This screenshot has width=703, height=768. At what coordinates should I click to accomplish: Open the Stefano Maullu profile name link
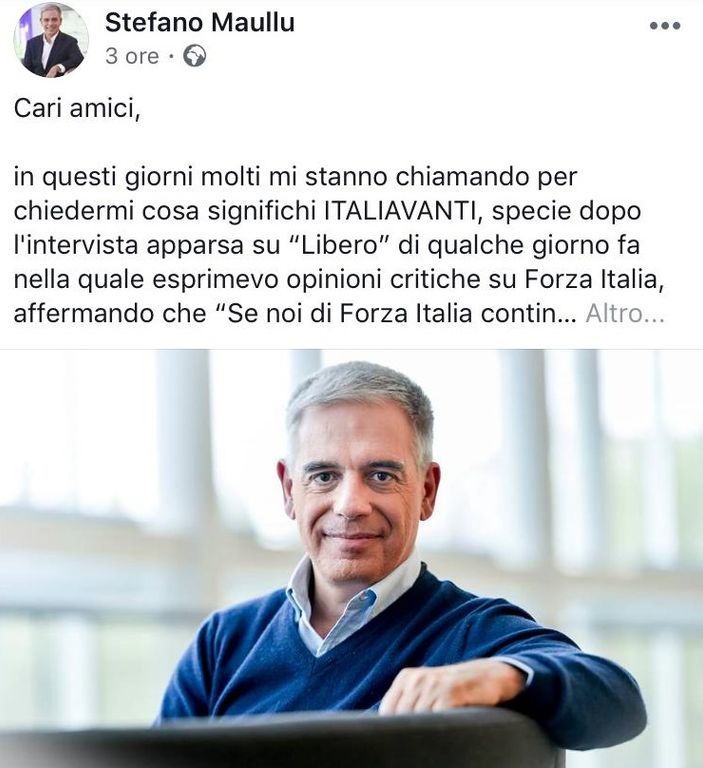pyautogui.click(x=200, y=23)
